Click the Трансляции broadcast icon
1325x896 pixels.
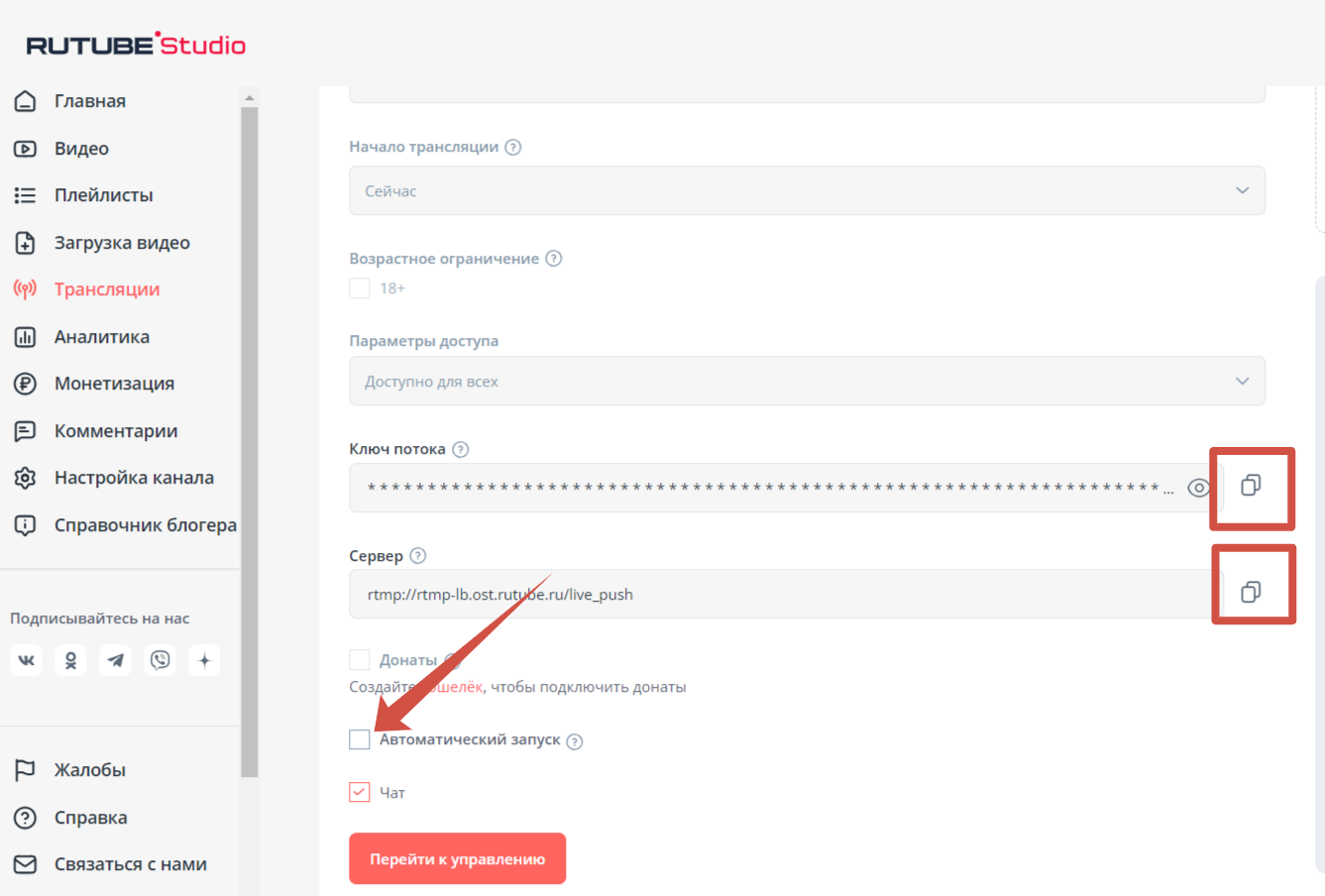click(26, 289)
